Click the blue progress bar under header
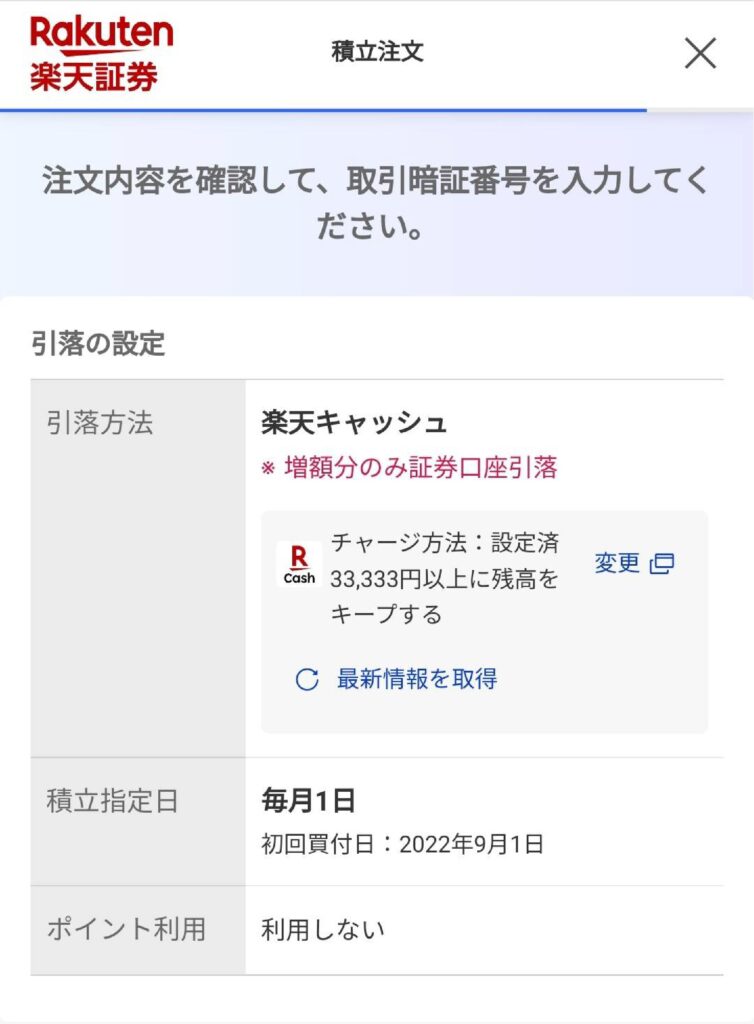 click(x=324, y=110)
